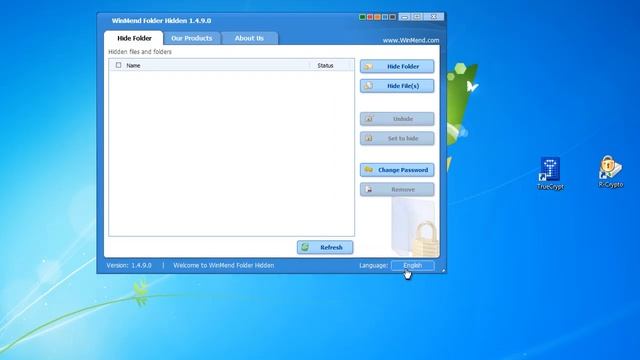Switch to the Hide Folder tab
The height and width of the screenshot is (360, 640).
click(x=134, y=38)
